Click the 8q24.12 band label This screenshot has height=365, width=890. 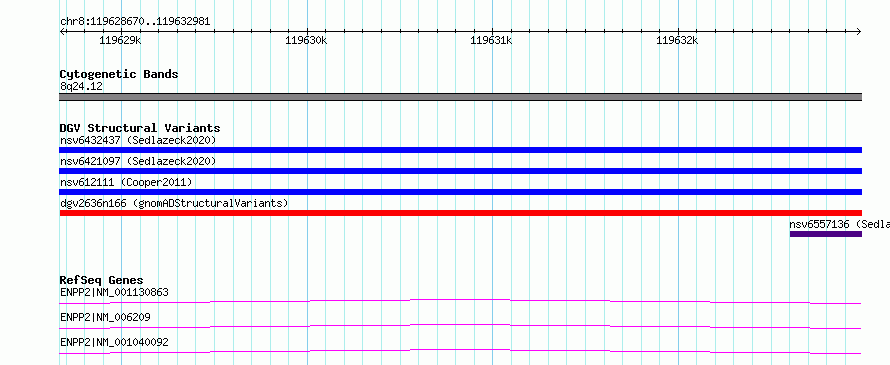(x=81, y=86)
